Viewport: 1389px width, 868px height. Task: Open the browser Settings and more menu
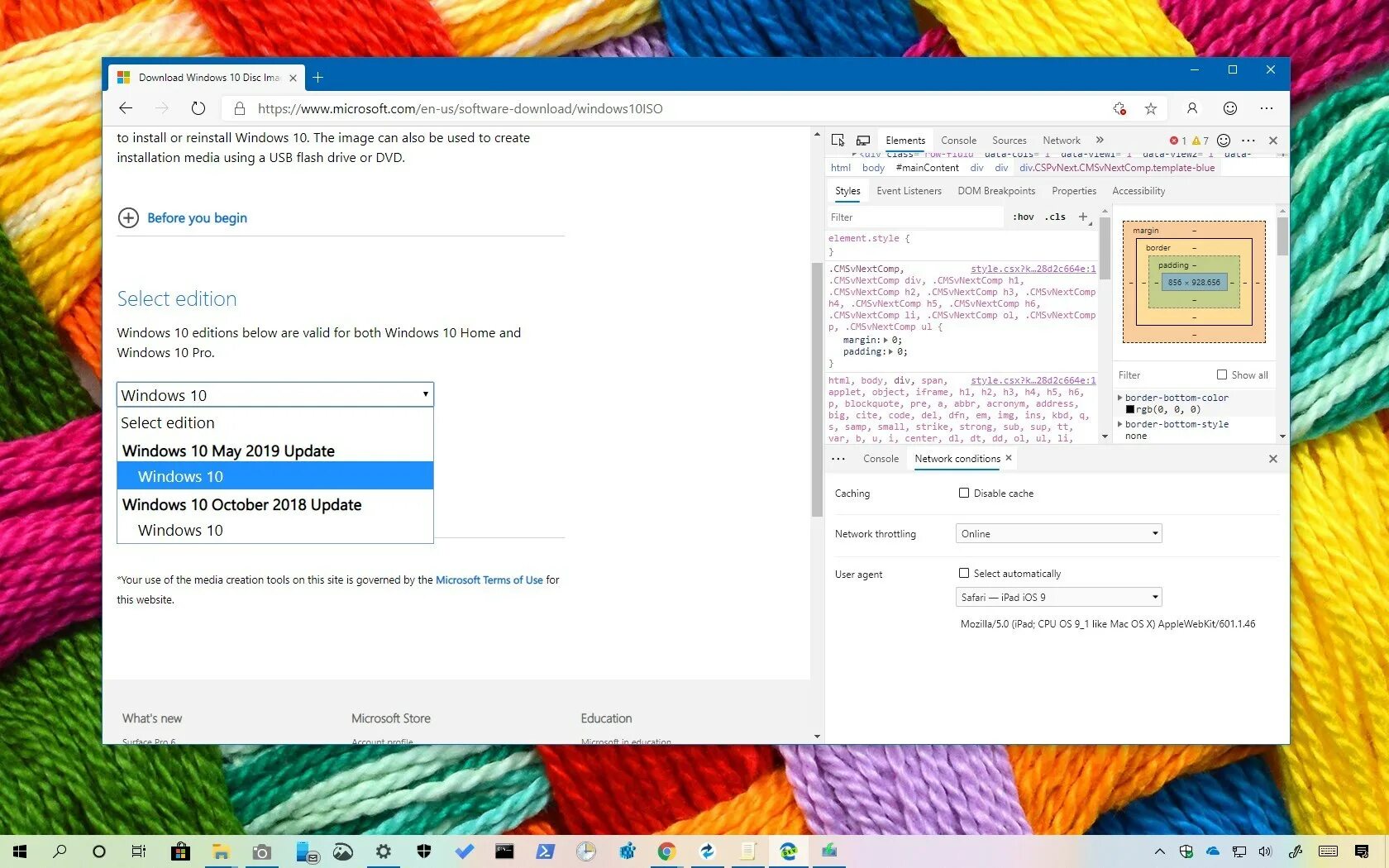[x=1267, y=108]
